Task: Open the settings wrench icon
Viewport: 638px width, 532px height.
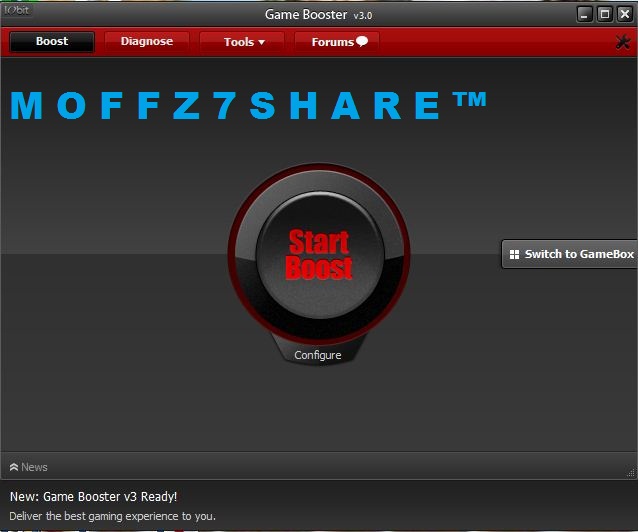Action: [623, 42]
